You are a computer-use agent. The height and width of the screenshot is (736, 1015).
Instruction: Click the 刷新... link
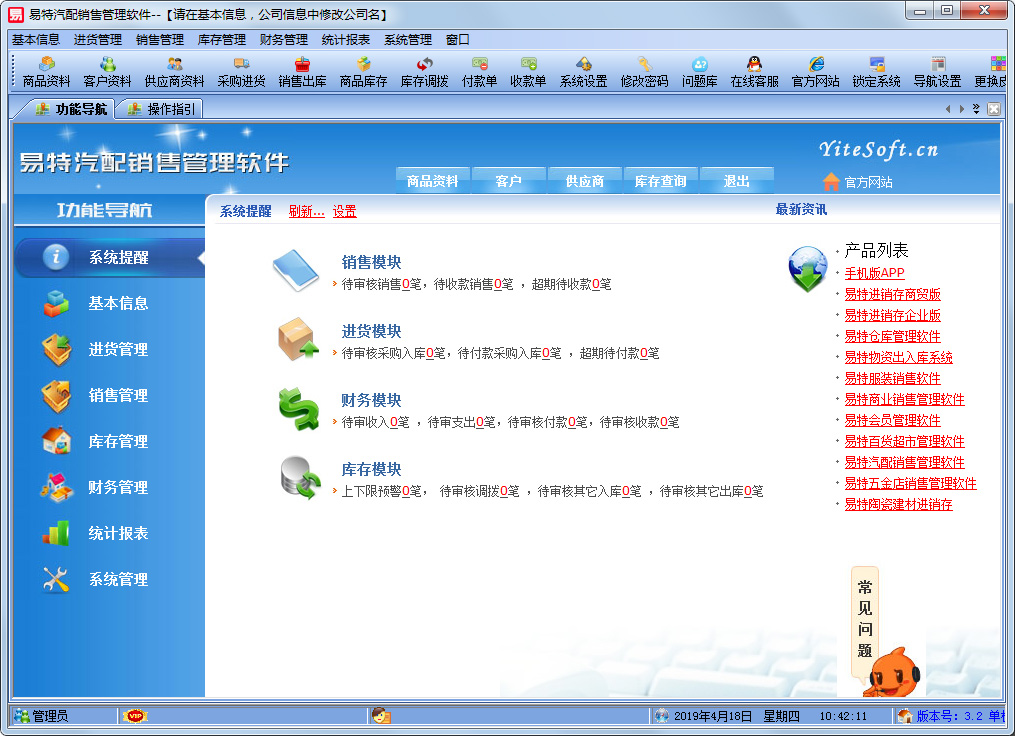[x=306, y=211]
